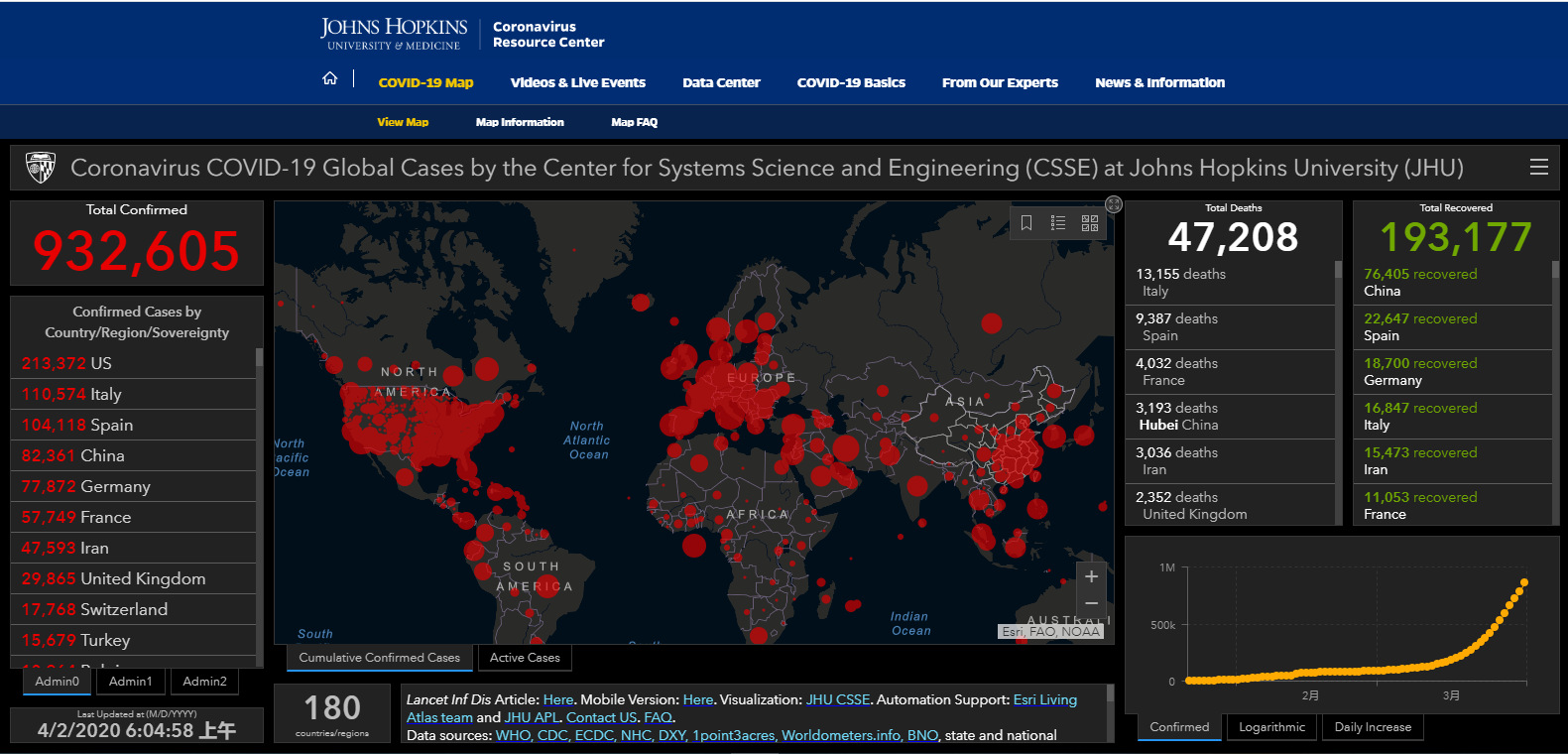Viewport: 1568px width, 754px height.
Task: Open the Data Center menu item
Action: point(721,82)
